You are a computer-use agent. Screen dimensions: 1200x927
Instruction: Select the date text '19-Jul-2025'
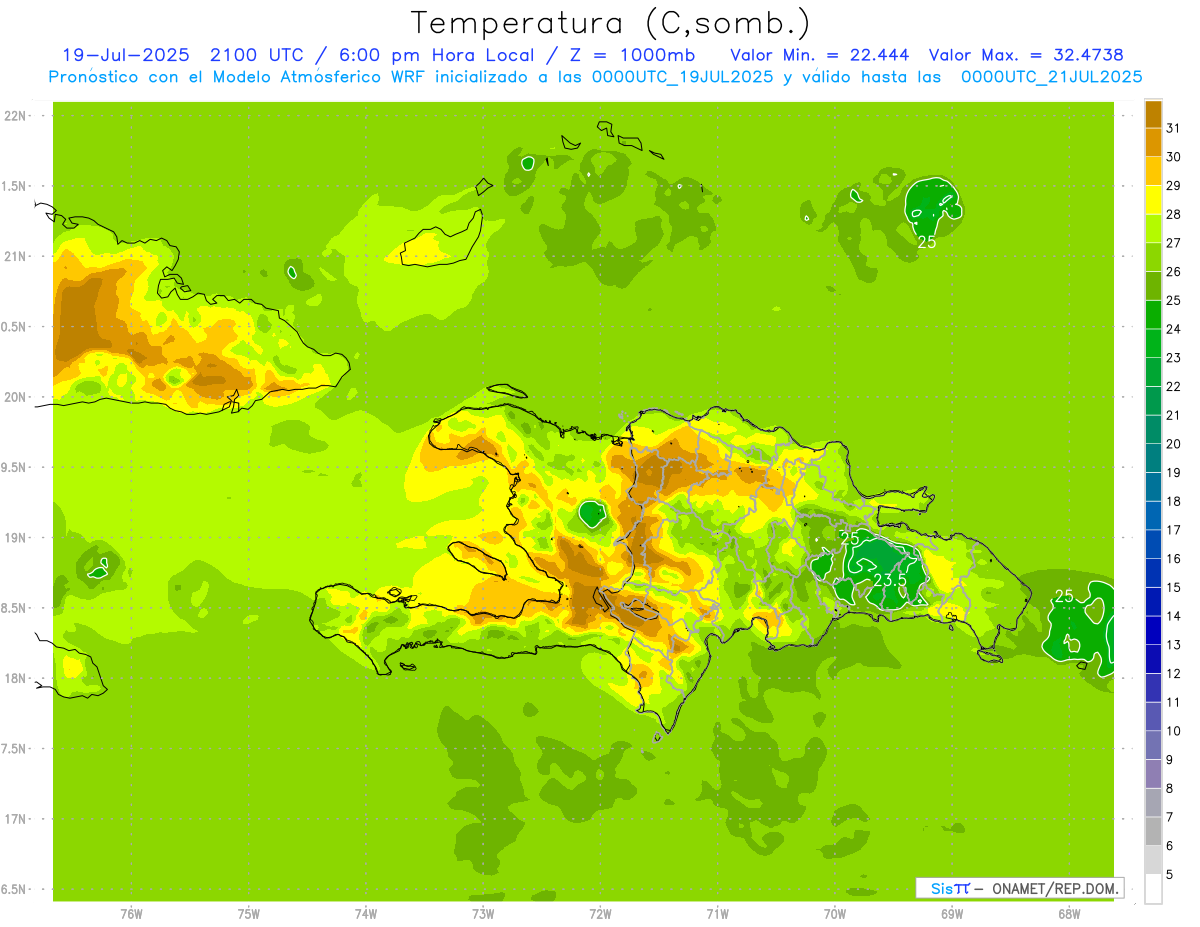[x=125, y=55]
